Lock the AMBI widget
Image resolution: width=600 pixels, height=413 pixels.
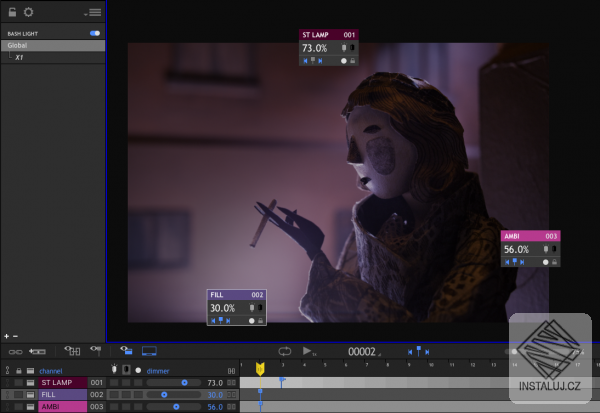(x=554, y=262)
